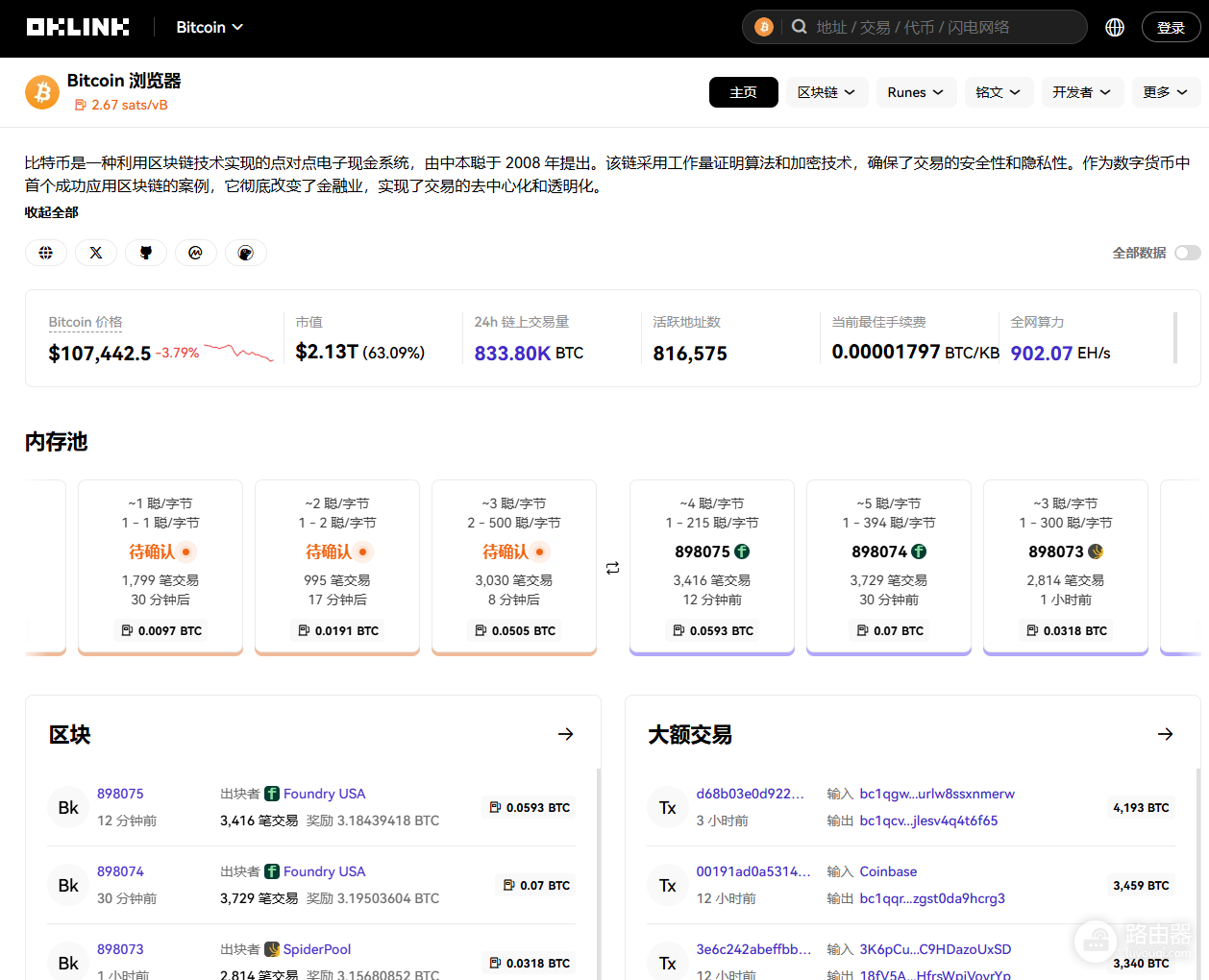Expand the 区块链 menu
The width and height of the screenshot is (1209, 980).
tap(827, 92)
